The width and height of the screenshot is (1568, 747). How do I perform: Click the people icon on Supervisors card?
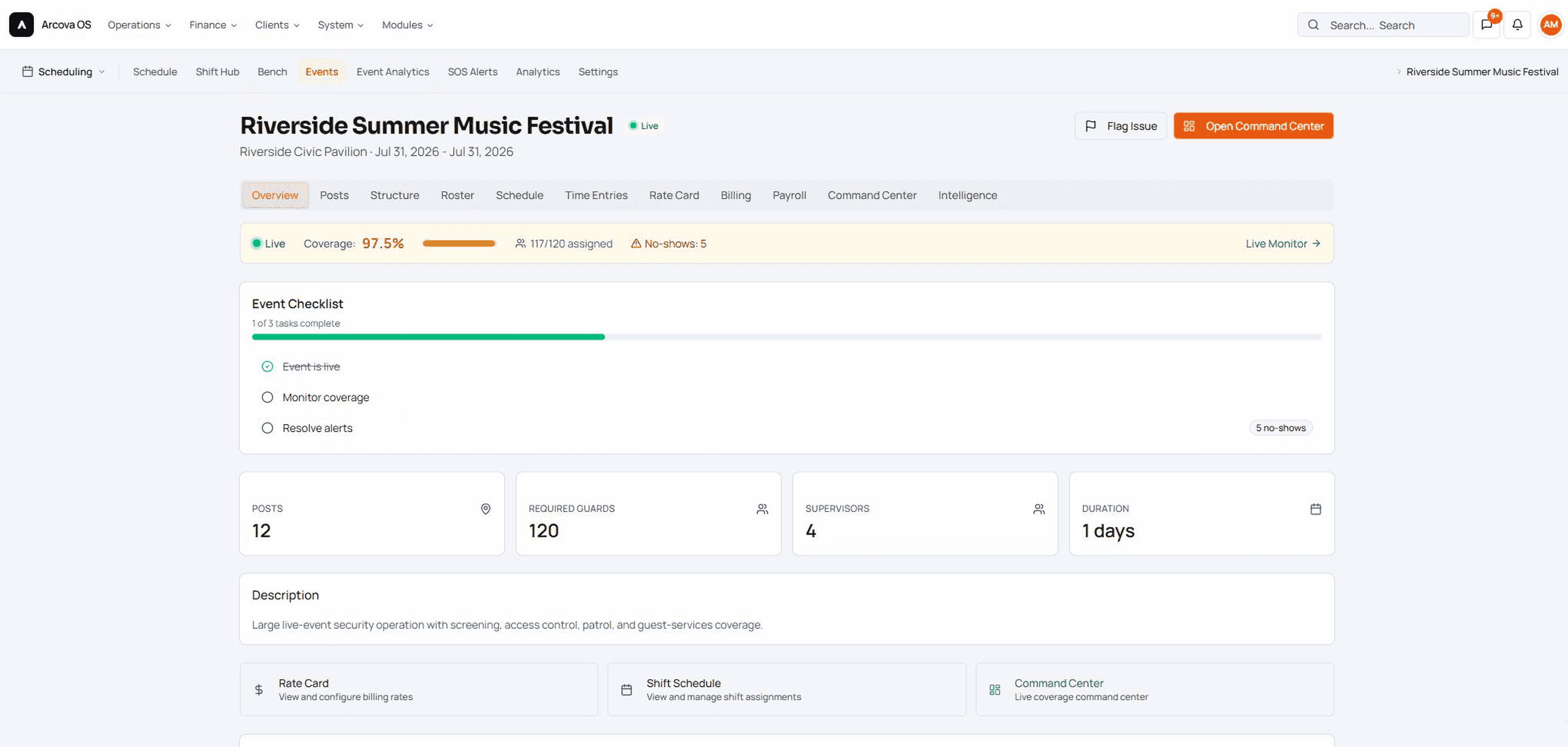(1039, 509)
